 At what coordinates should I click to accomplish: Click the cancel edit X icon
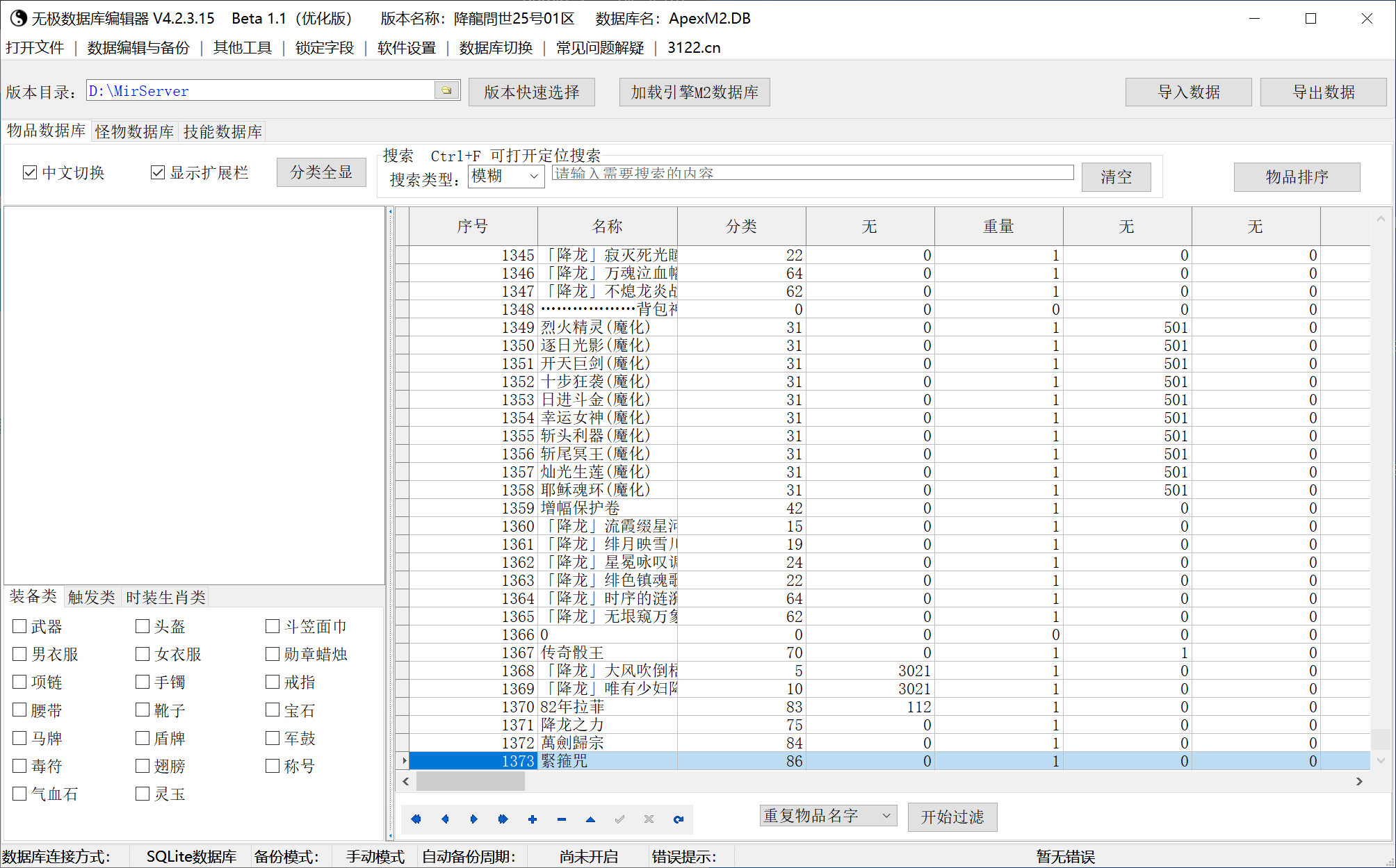click(649, 819)
